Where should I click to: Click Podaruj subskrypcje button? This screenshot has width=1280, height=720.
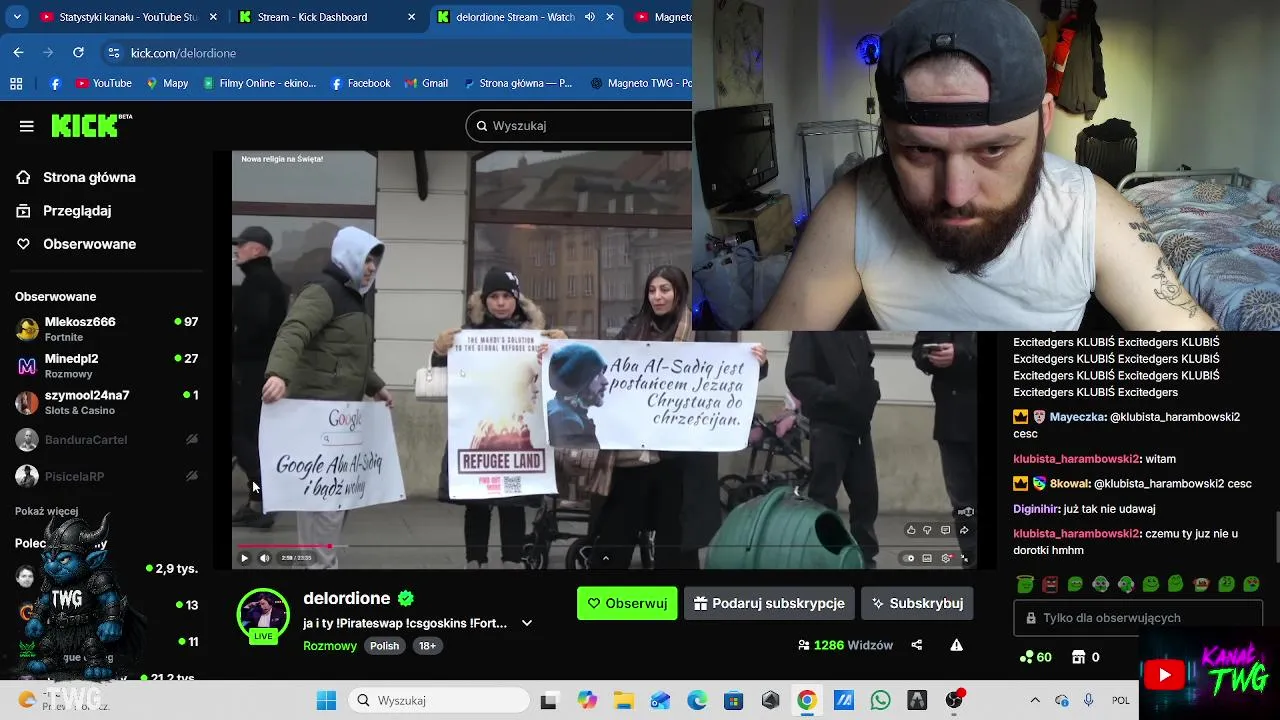769,603
